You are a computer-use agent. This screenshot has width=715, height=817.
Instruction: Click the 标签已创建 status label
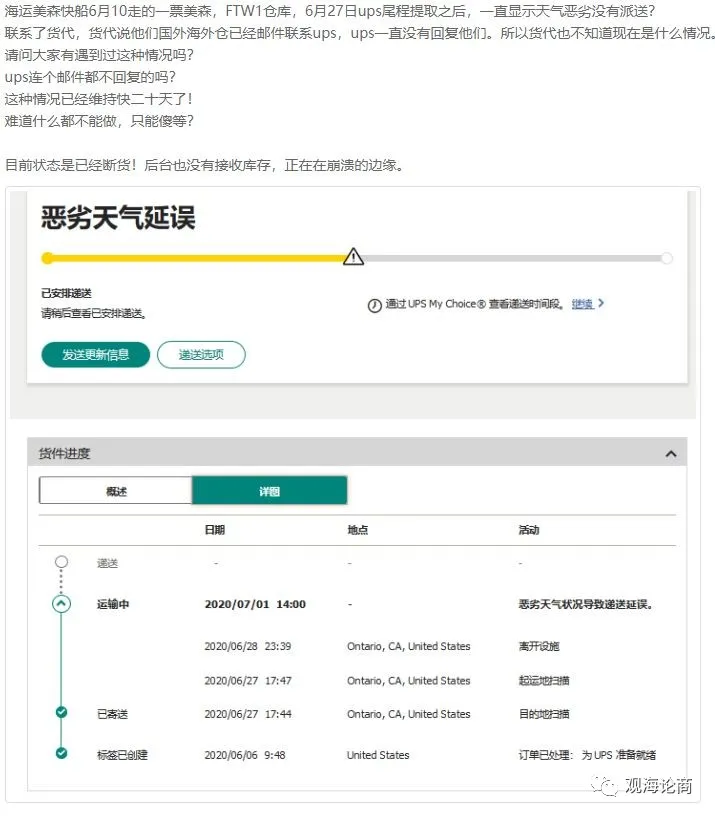122,755
